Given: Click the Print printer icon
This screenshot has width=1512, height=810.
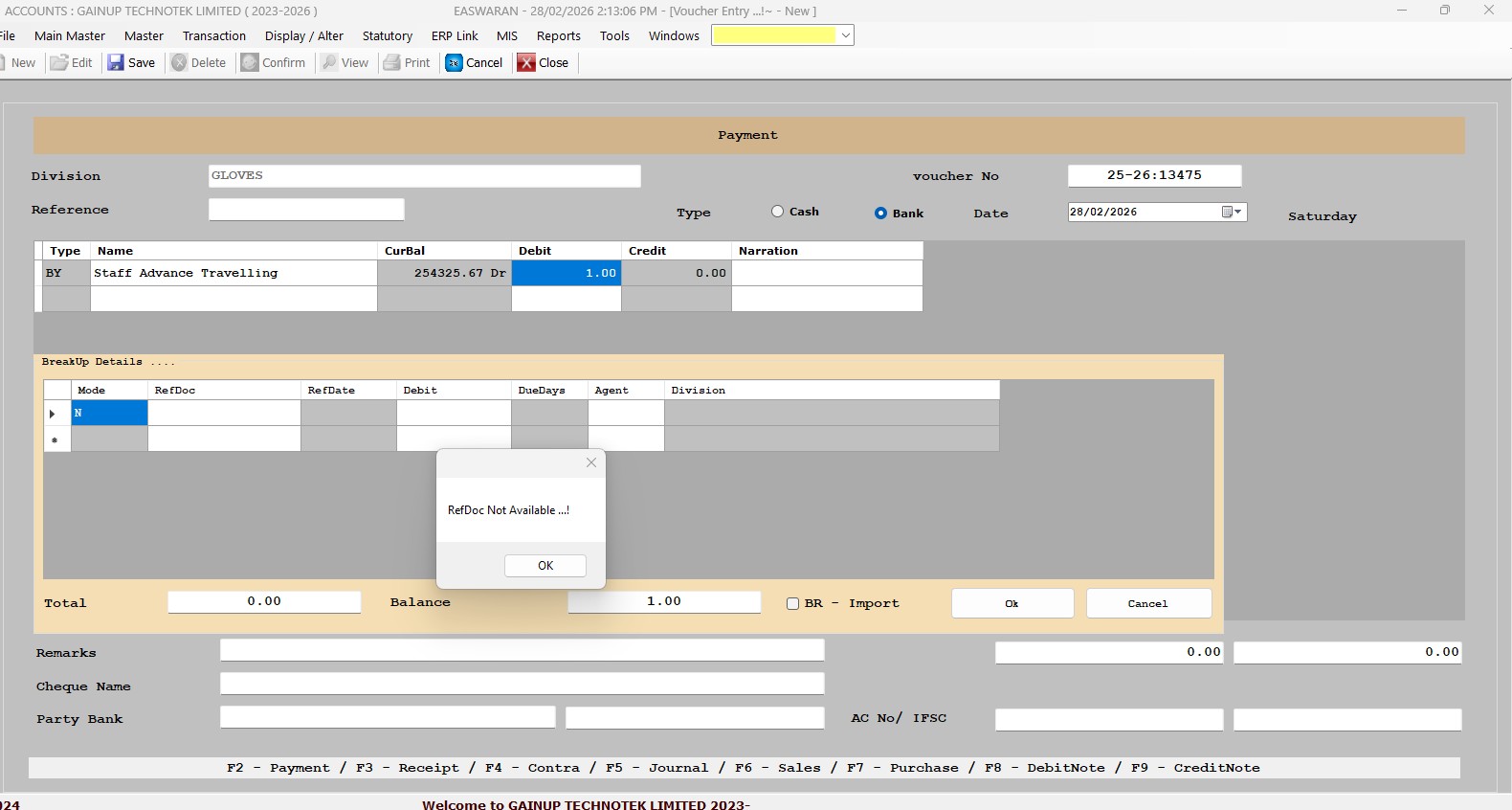Looking at the screenshot, I should click(392, 63).
